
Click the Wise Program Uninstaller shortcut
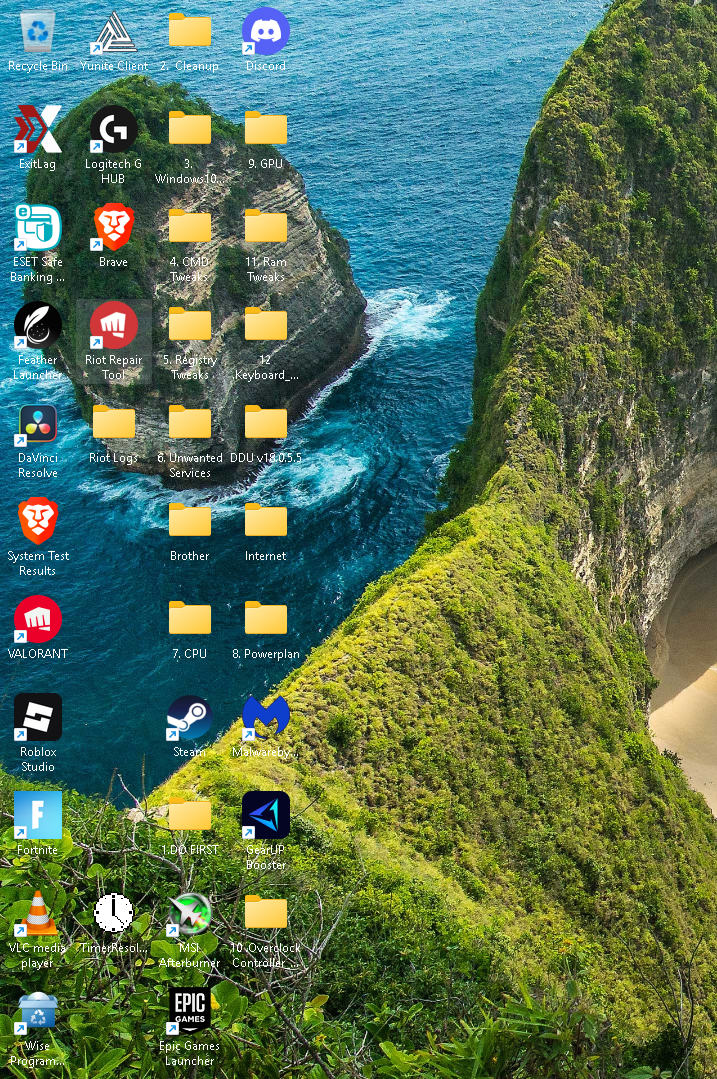(38, 1012)
